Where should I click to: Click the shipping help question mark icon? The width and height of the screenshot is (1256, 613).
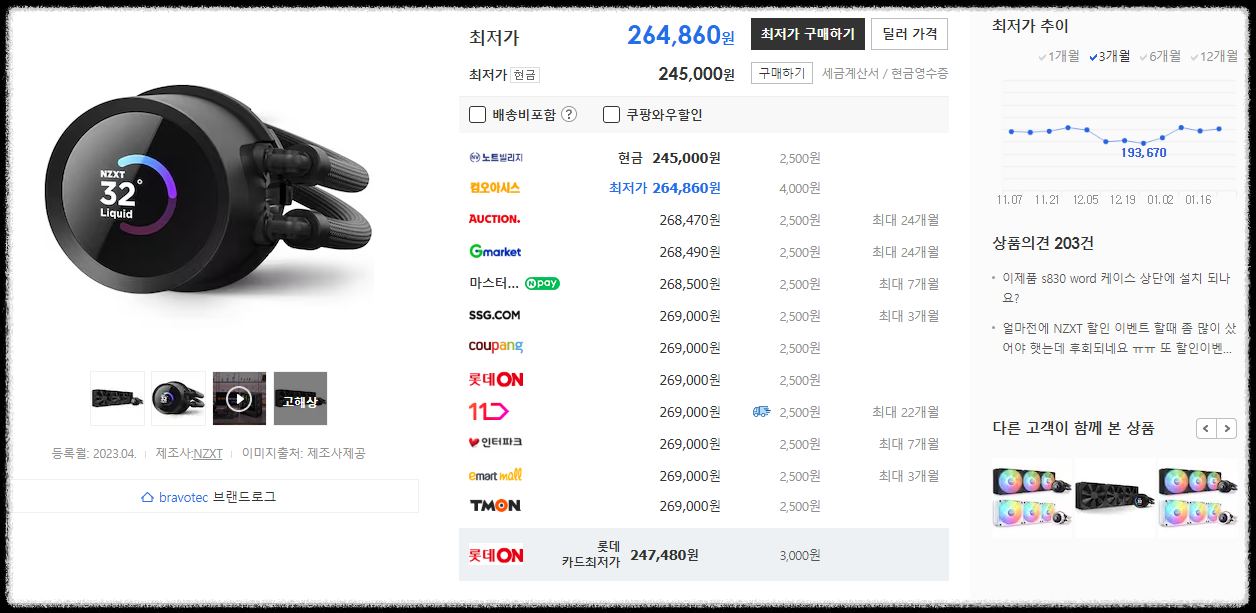click(x=569, y=114)
